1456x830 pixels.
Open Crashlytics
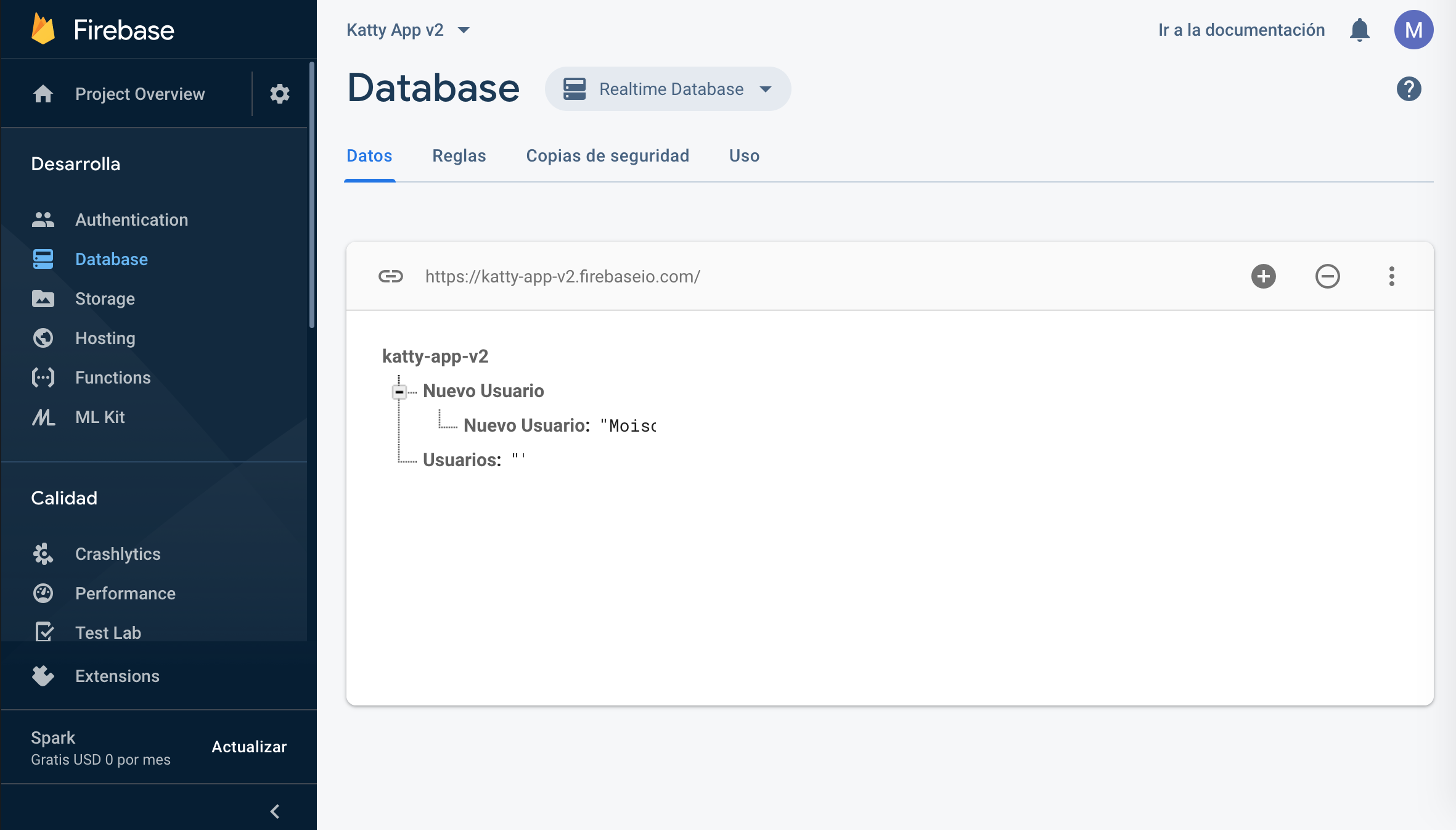click(118, 554)
